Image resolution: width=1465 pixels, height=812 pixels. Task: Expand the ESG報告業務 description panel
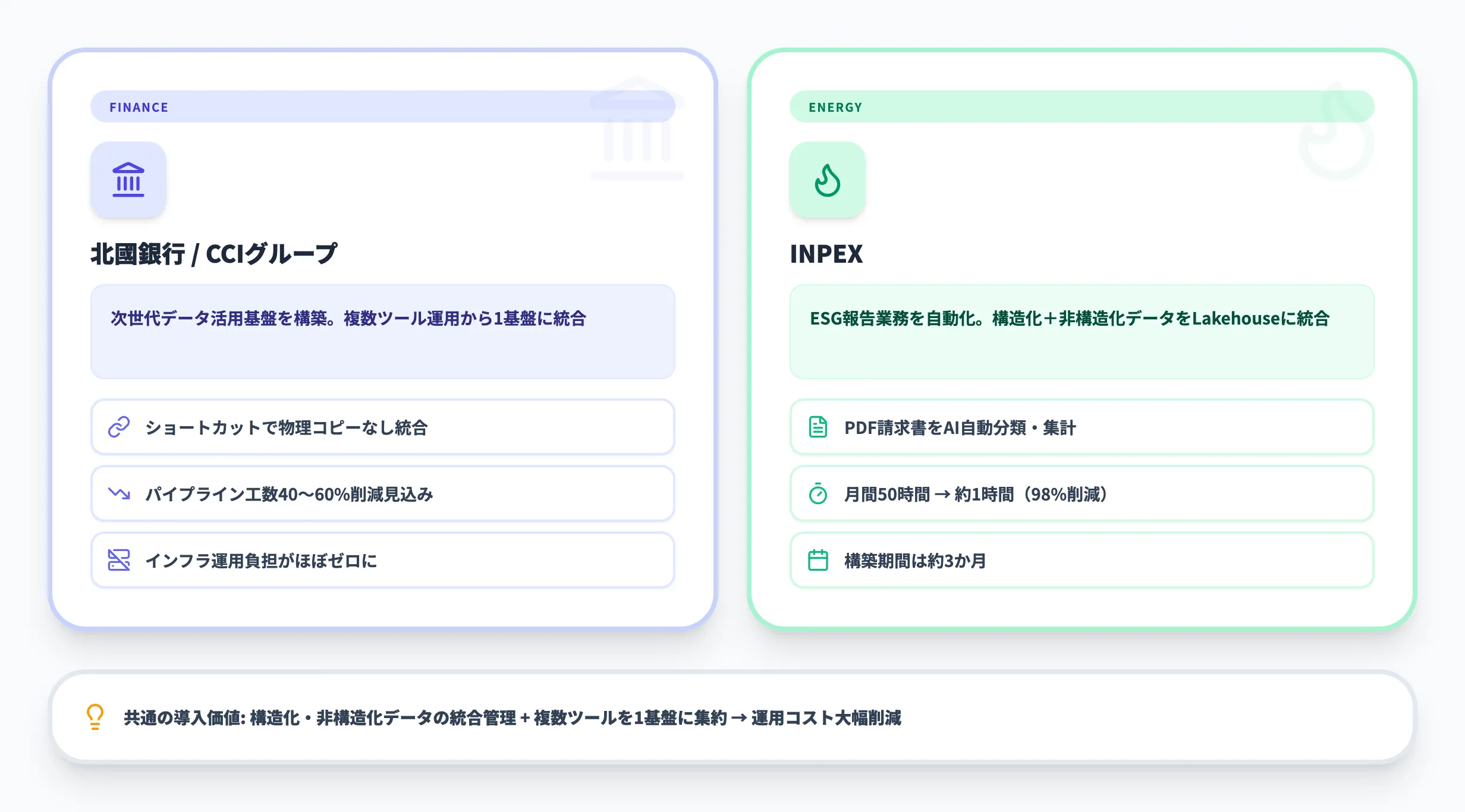1082,331
